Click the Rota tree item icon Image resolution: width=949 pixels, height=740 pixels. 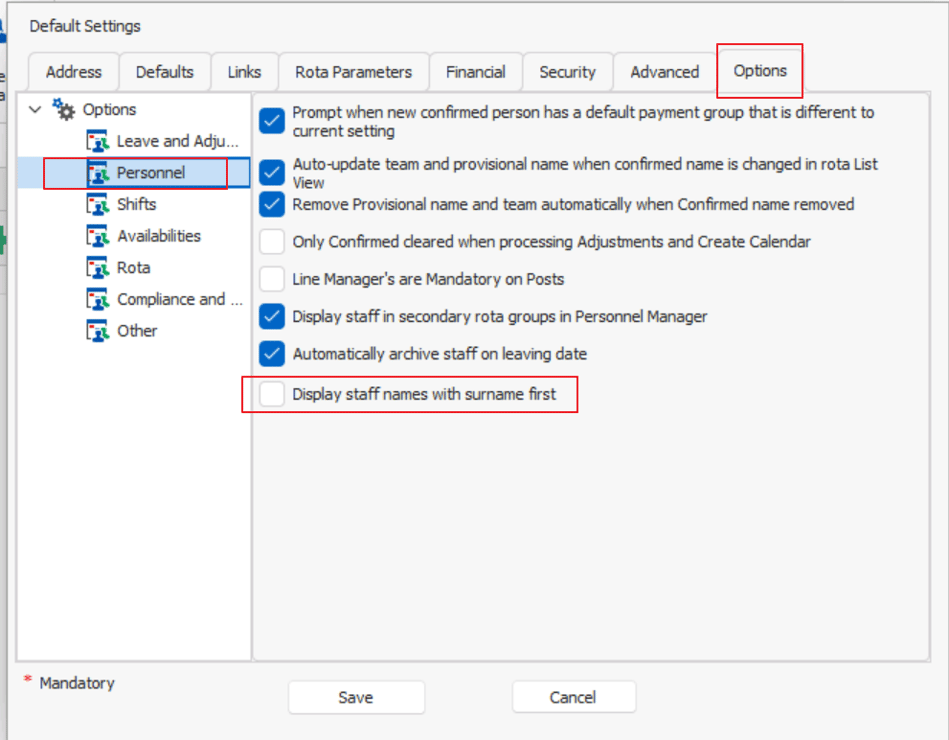(x=97, y=267)
